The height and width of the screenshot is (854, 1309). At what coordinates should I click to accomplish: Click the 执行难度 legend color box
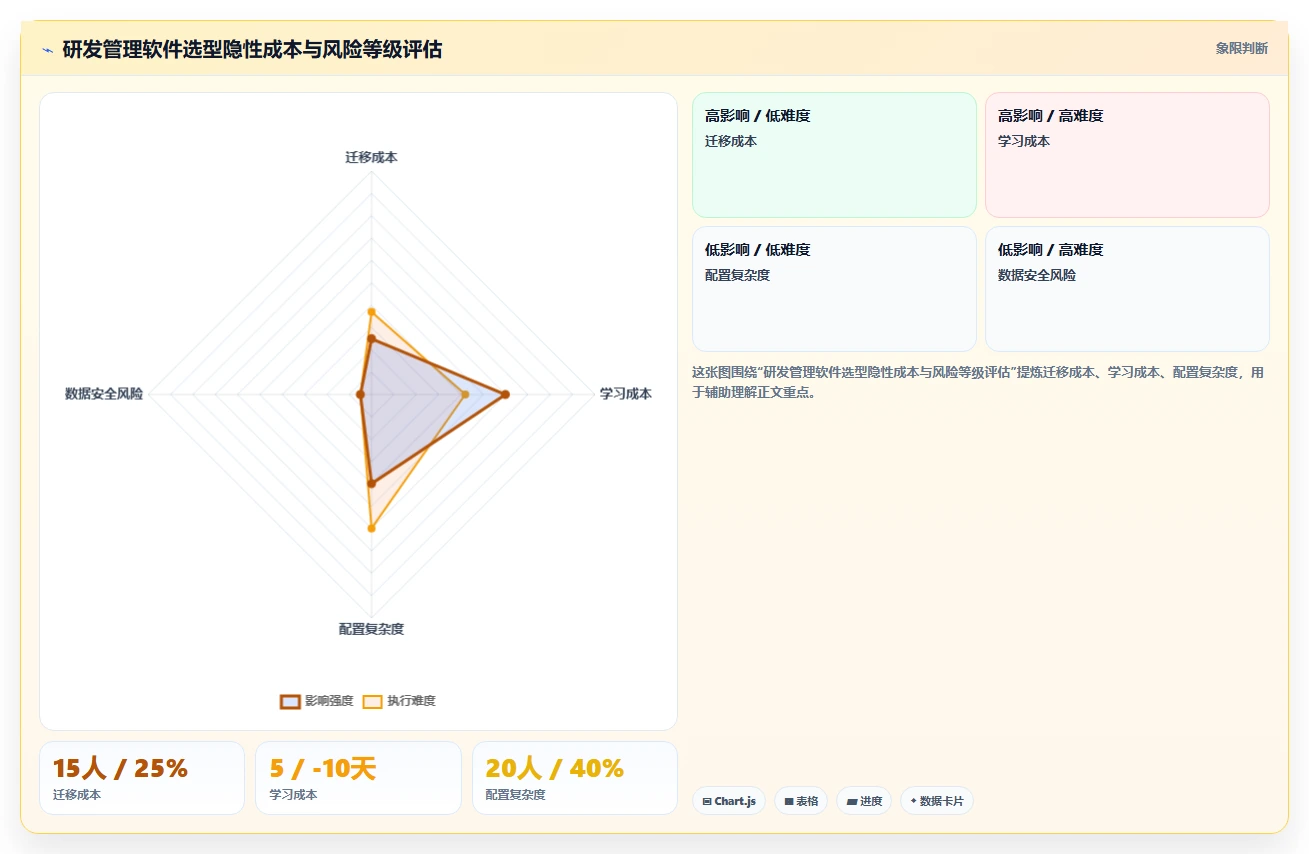(x=372, y=701)
